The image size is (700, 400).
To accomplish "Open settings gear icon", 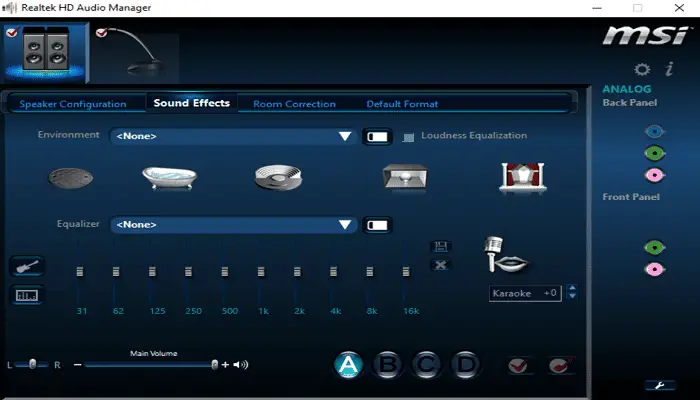I will point(642,69).
